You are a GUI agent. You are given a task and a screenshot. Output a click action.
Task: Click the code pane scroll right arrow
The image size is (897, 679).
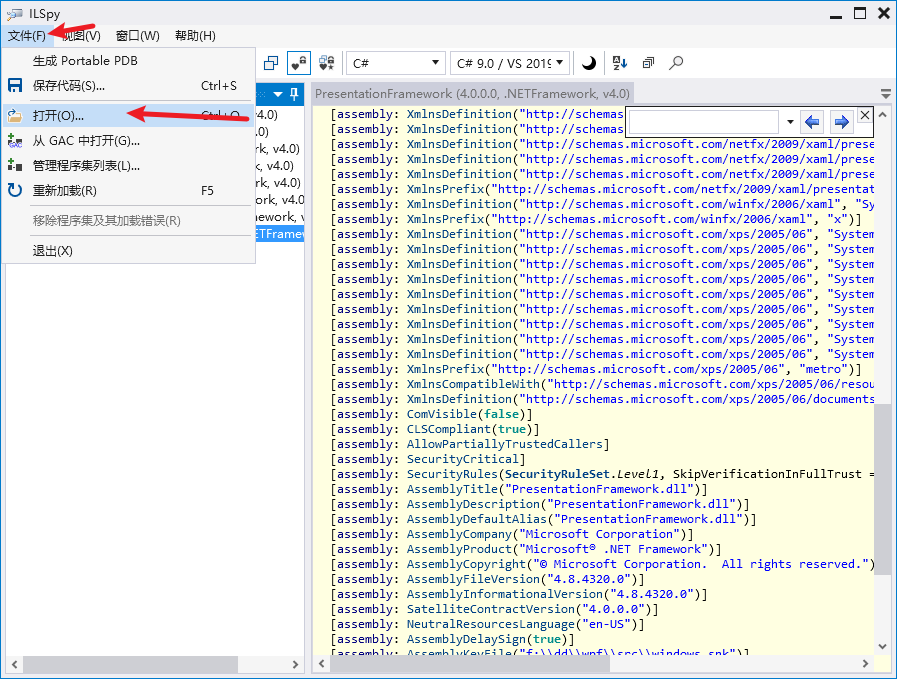(x=866, y=664)
